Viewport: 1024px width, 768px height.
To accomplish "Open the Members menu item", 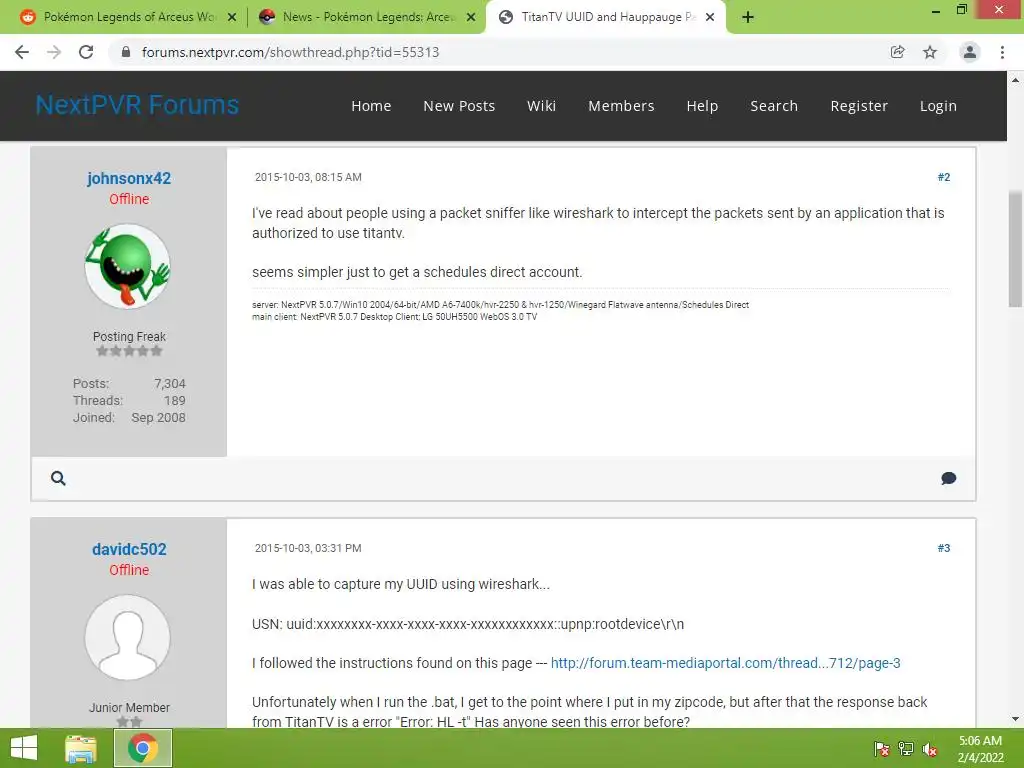I will click(621, 106).
